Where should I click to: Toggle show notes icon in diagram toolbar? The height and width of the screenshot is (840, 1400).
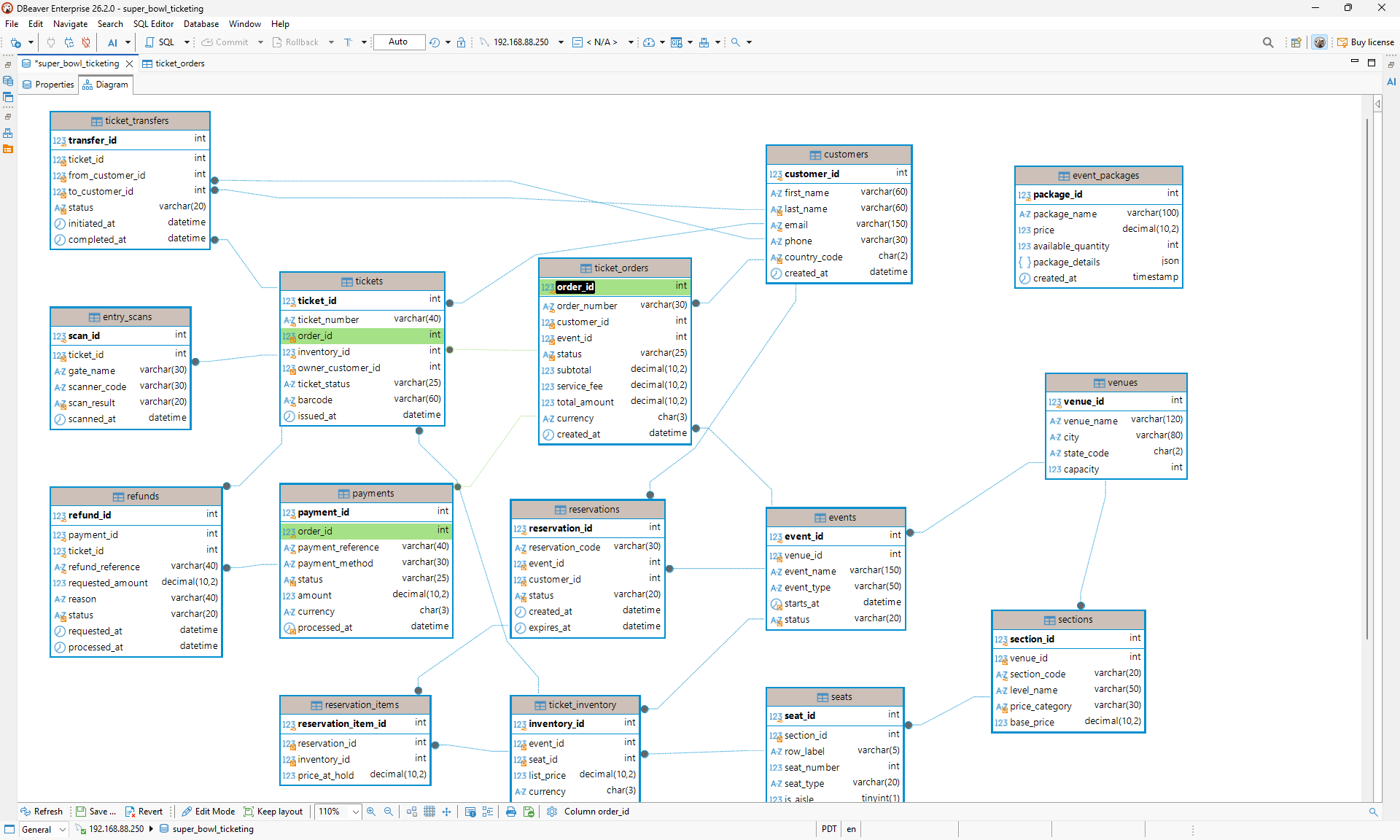pyautogui.click(x=470, y=812)
